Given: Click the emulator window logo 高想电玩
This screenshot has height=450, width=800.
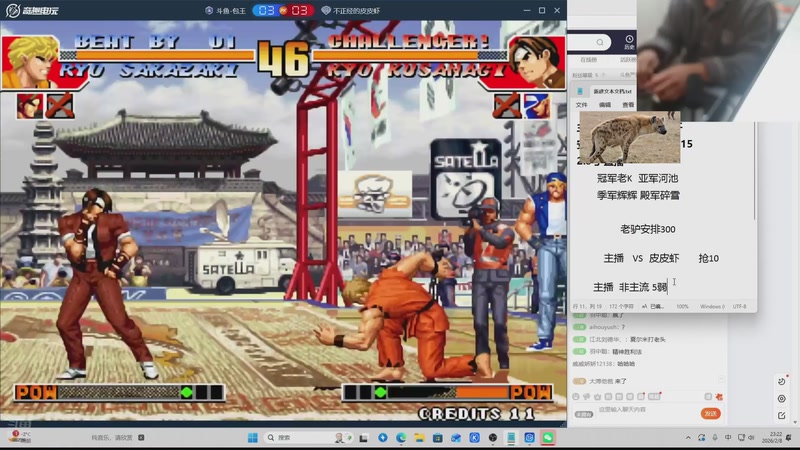Looking at the screenshot, I should click(32, 10).
